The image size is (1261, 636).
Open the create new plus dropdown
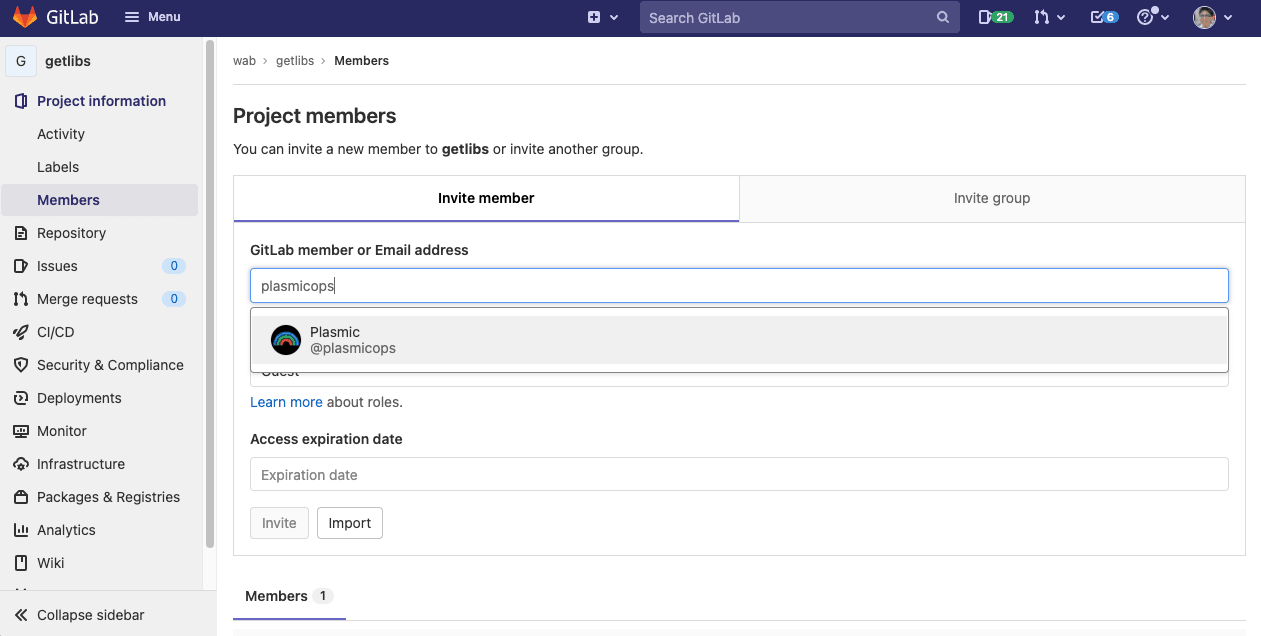pyautogui.click(x=603, y=17)
